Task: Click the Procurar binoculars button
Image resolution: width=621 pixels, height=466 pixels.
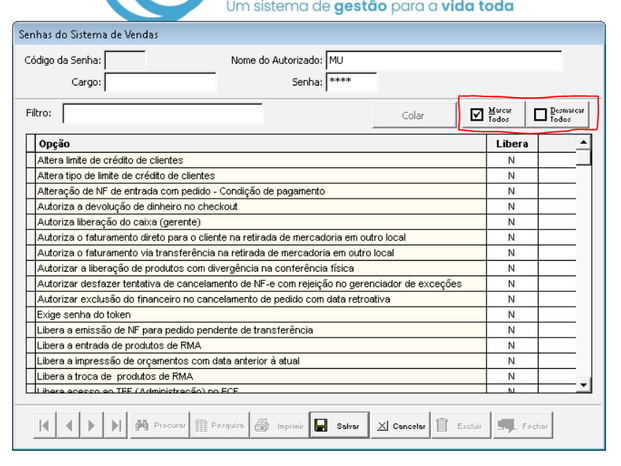Action: pyautogui.click(x=160, y=426)
